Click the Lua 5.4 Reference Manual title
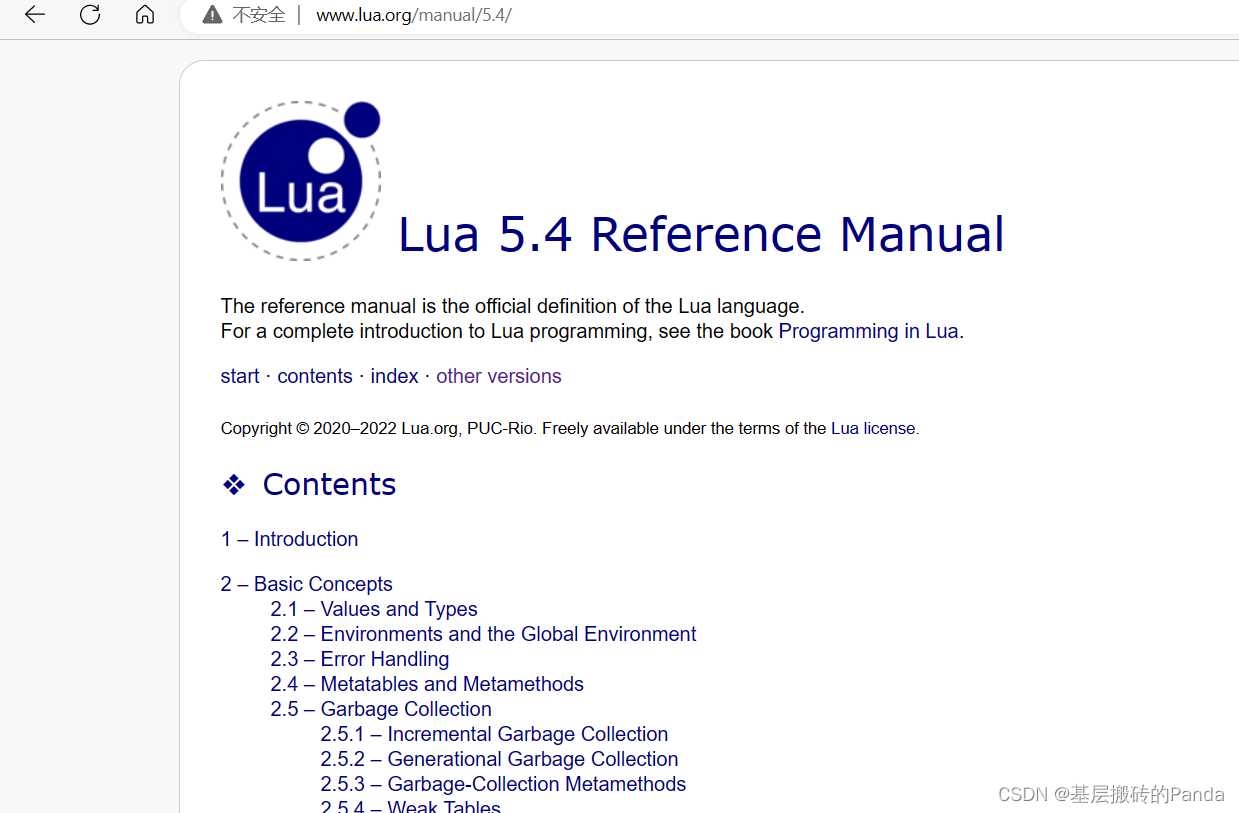The image size is (1239, 813). [701, 234]
